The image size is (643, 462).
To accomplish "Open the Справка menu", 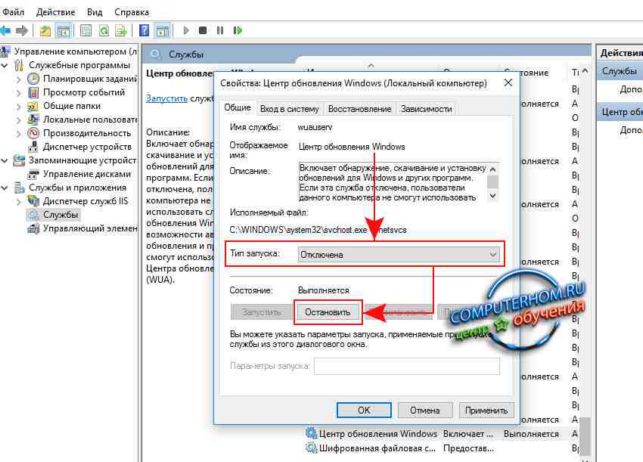I will pyautogui.click(x=132, y=12).
